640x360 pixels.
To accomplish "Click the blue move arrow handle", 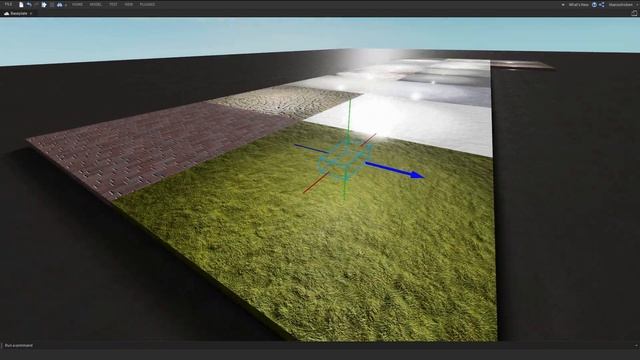I will (395, 170).
